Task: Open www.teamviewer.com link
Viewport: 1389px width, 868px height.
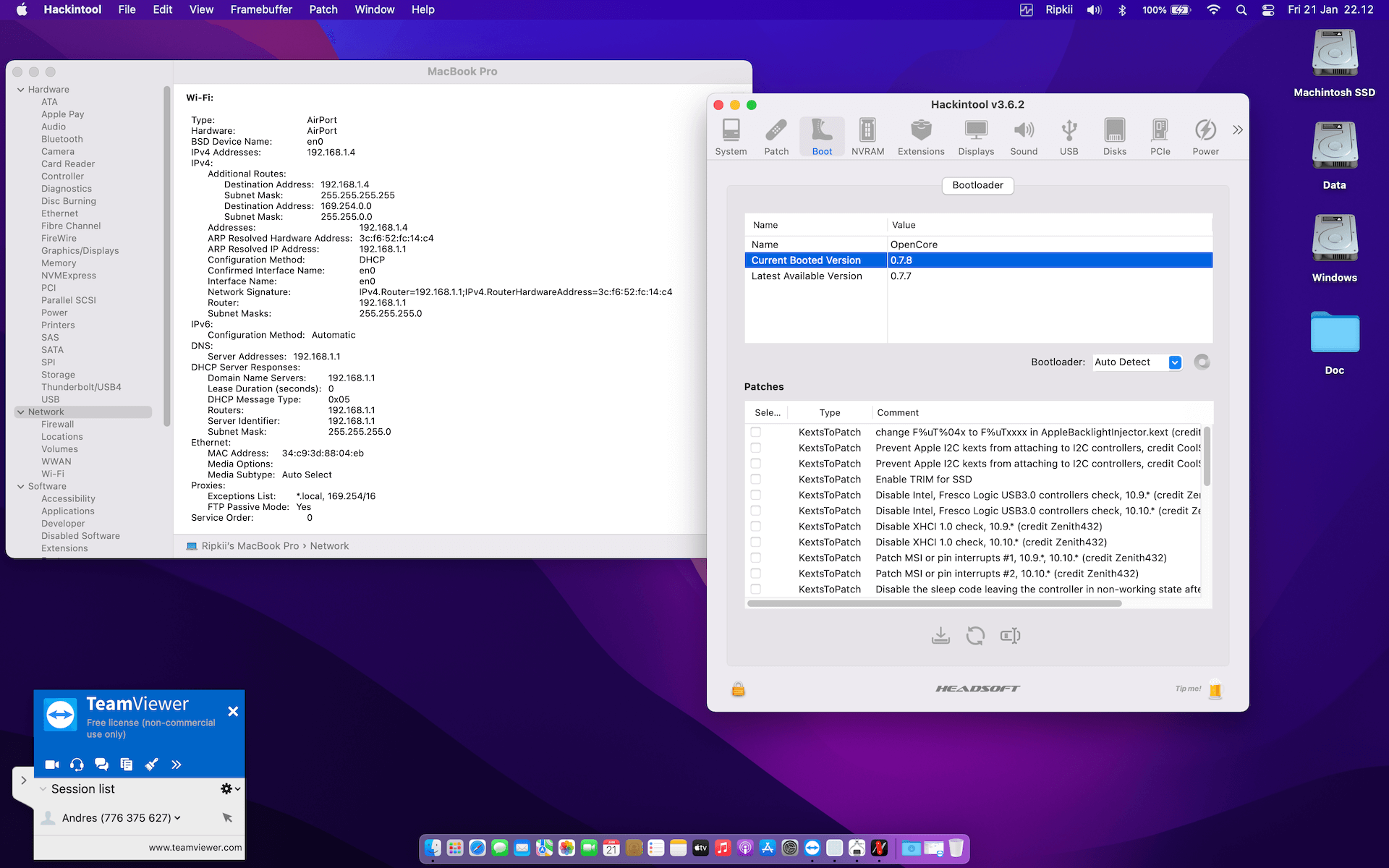Action: coord(195,848)
